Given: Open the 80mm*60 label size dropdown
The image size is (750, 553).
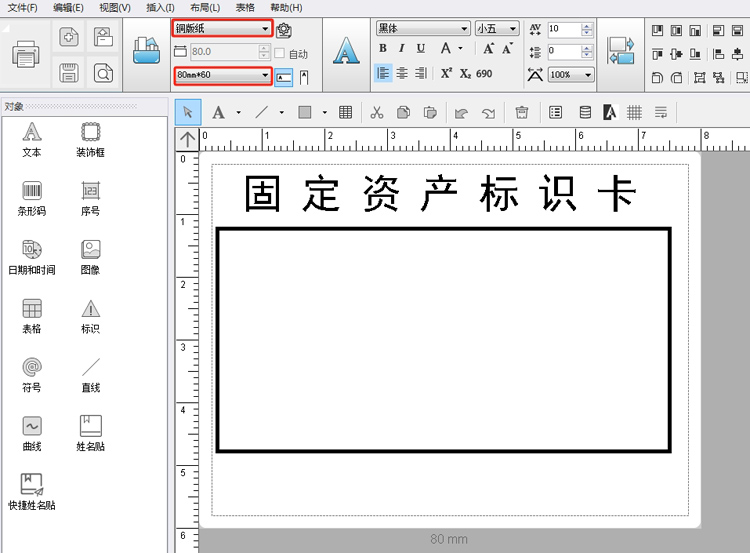Looking at the screenshot, I should tap(222, 76).
